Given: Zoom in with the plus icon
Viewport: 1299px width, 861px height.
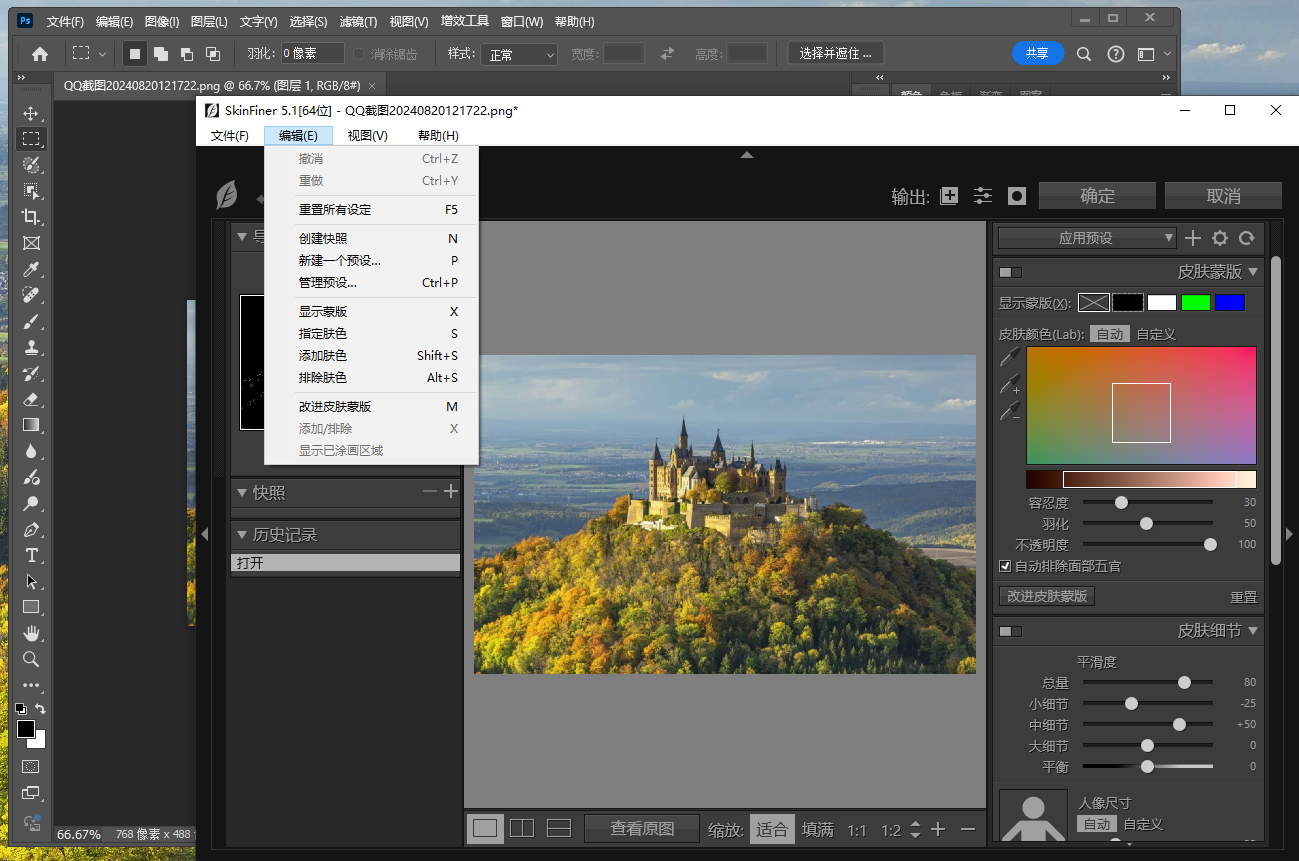Looking at the screenshot, I should pyautogui.click(x=938, y=829).
